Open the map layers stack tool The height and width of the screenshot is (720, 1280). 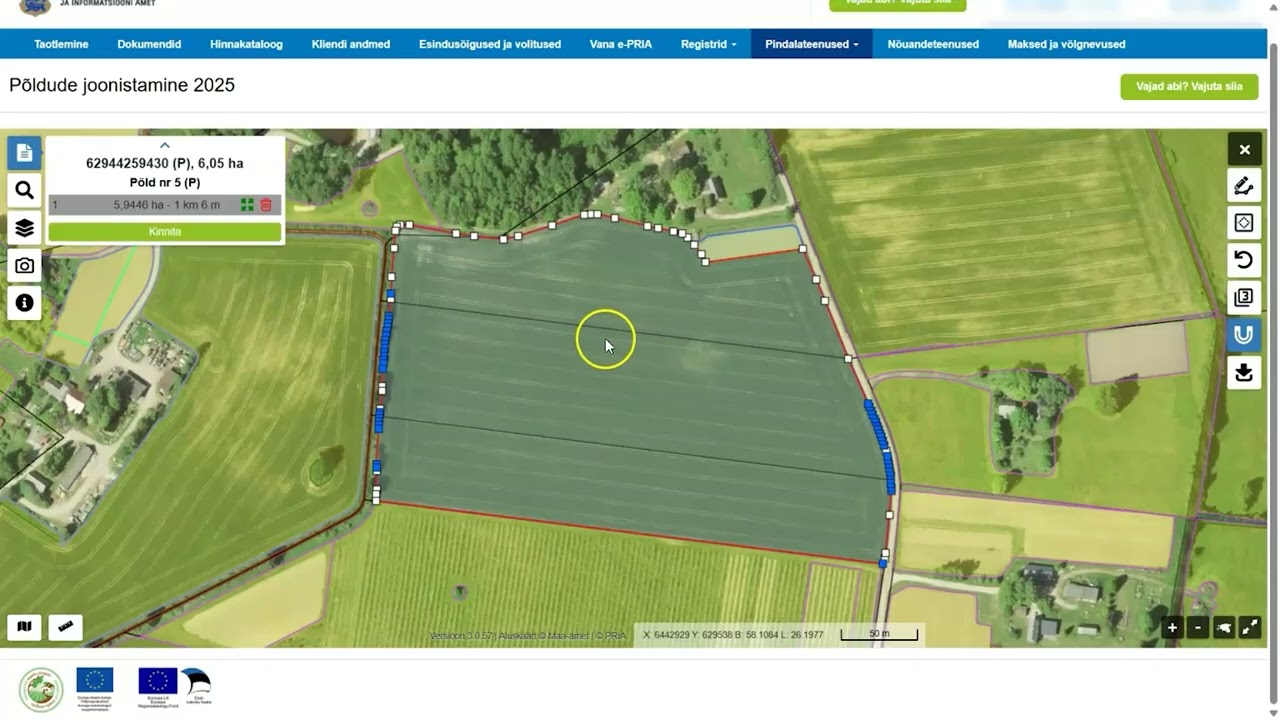(25, 228)
